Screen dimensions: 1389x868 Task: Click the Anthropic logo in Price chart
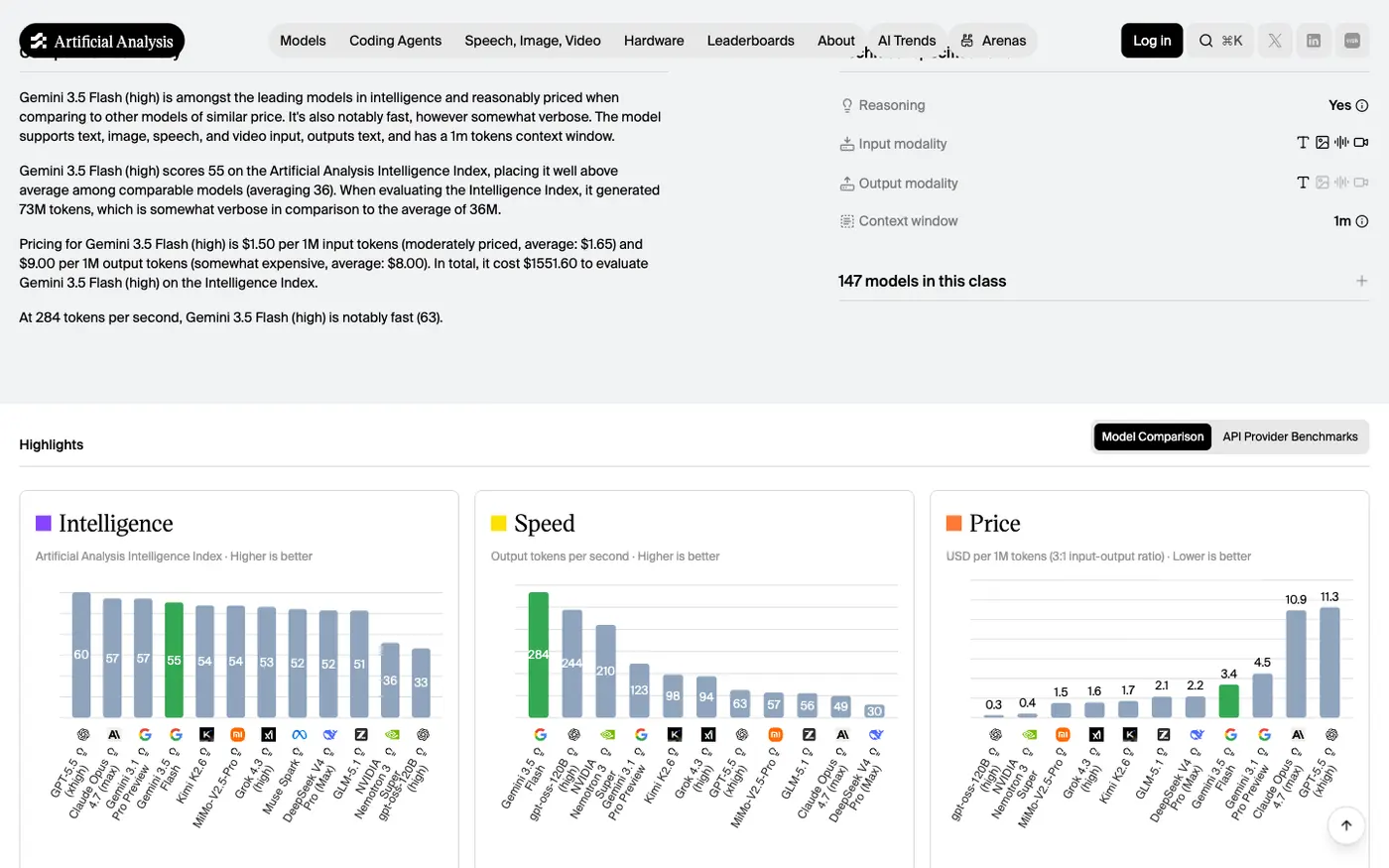tap(1298, 735)
